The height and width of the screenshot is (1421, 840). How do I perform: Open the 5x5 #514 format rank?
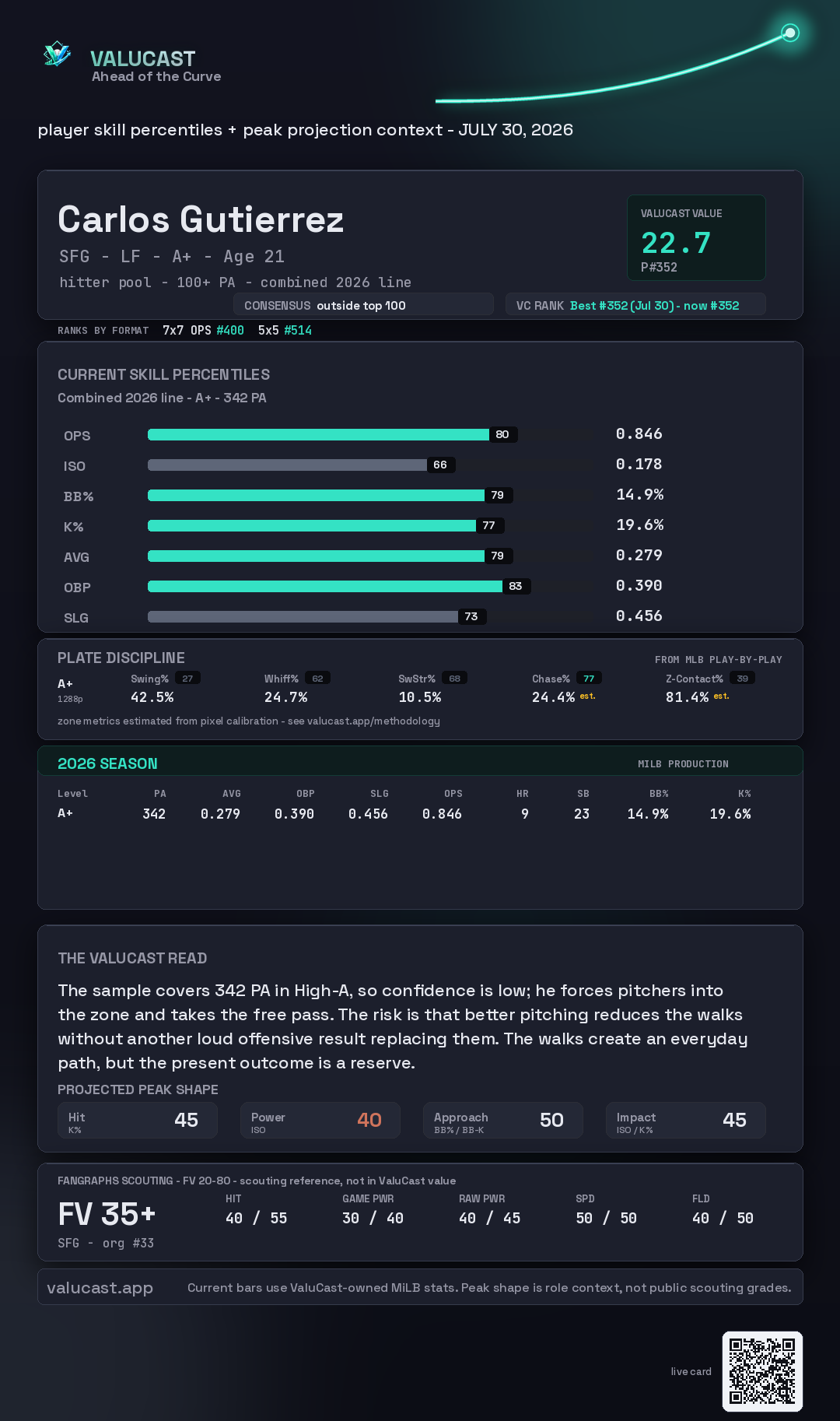click(285, 330)
